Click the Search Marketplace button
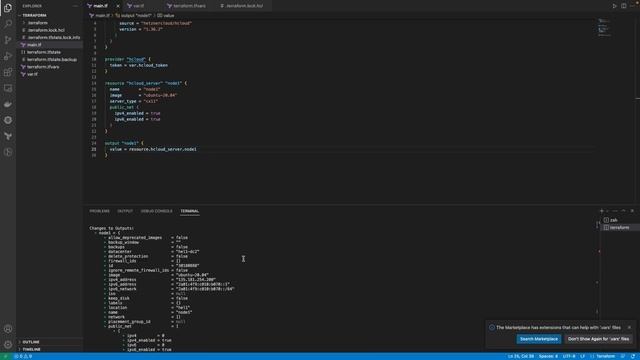640x360 pixels. (x=538, y=339)
